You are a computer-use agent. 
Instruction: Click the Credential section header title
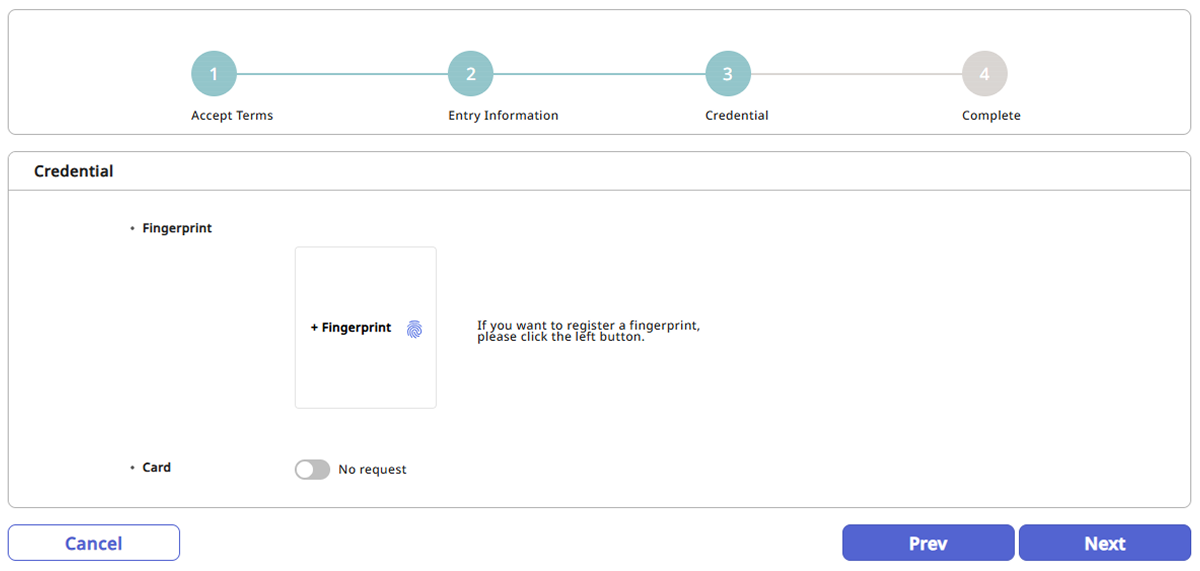(x=74, y=171)
